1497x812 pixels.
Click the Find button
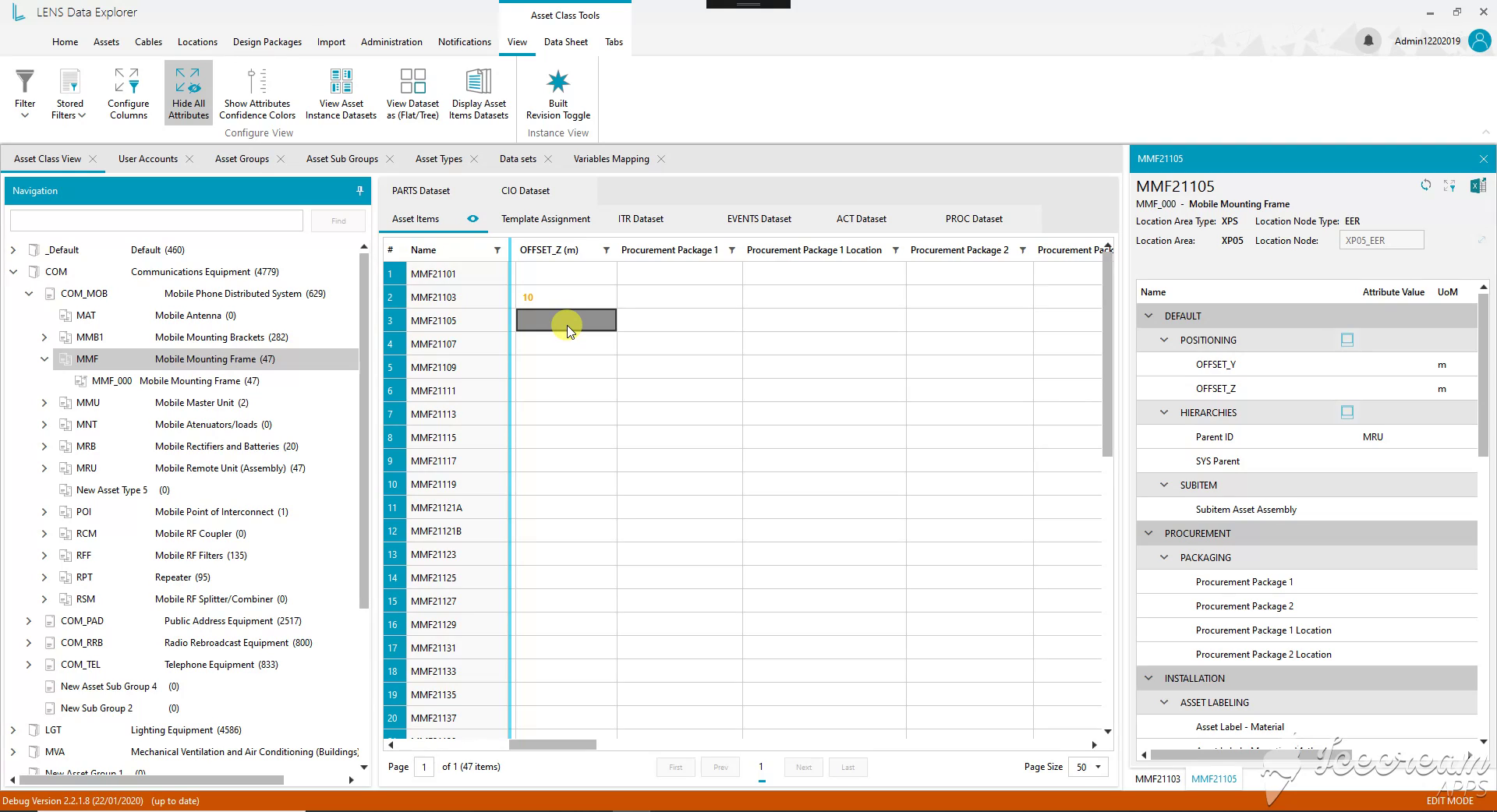click(338, 221)
